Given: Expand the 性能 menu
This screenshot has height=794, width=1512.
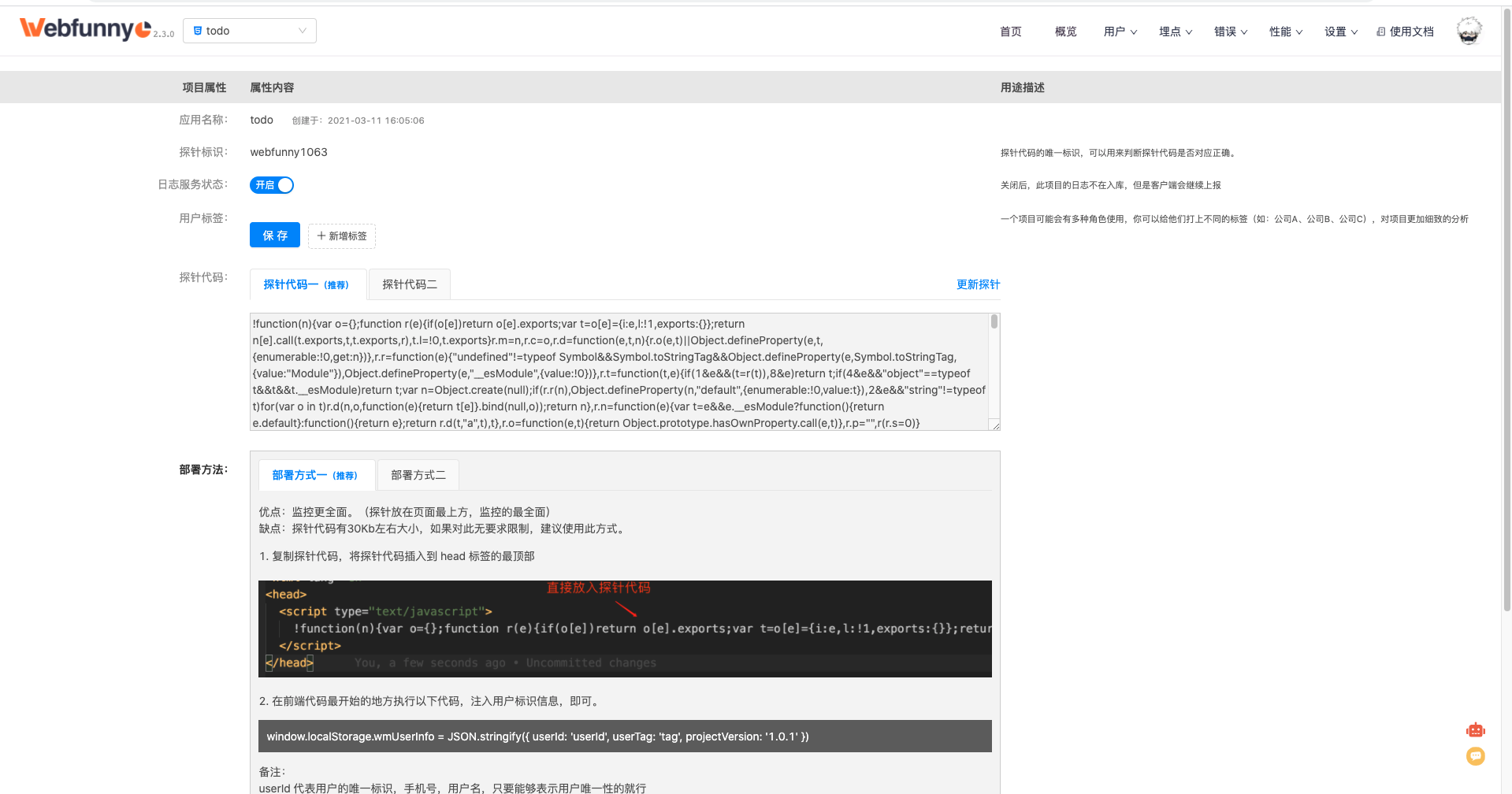Looking at the screenshot, I should pyautogui.click(x=1285, y=32).
